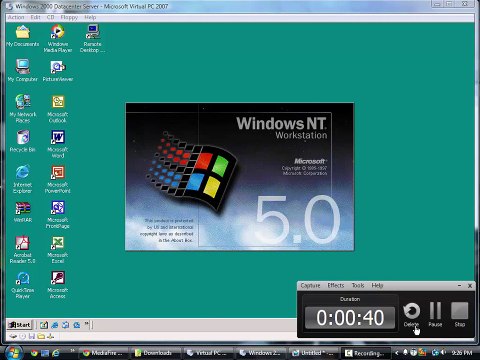This screenshot has height=360, width=480.
Task: Open the Effects menu in recorder
Action: (336, 285)
